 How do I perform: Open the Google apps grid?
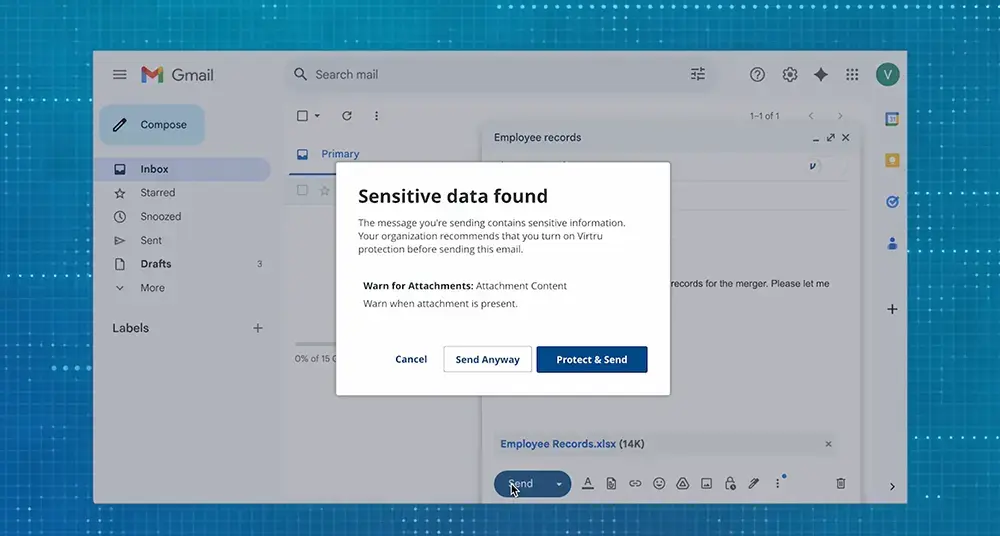click(x=852, y=75)
